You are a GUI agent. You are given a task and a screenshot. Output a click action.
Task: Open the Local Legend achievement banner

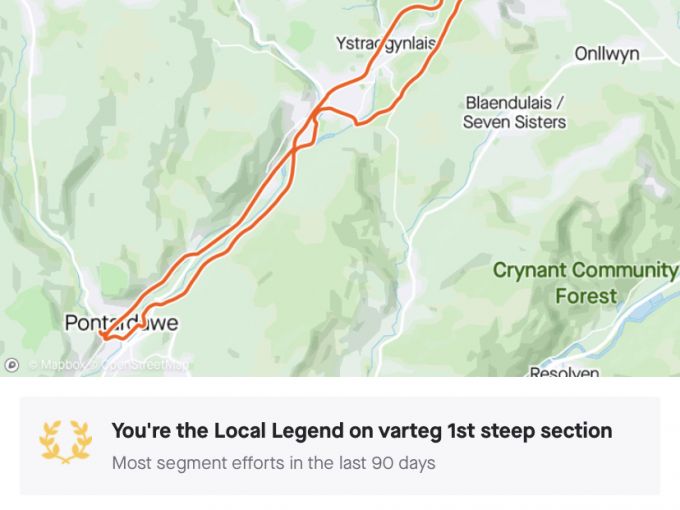(340, 446)
